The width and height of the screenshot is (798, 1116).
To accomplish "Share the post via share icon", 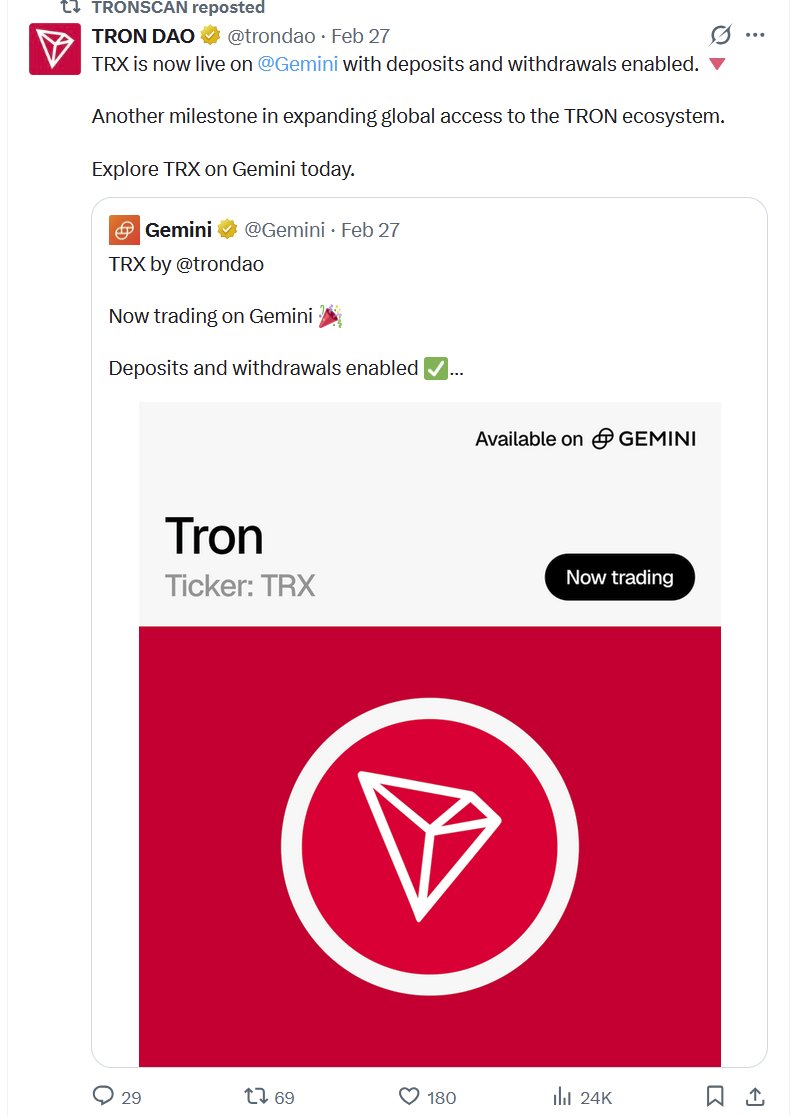I will click(757, 1096).
